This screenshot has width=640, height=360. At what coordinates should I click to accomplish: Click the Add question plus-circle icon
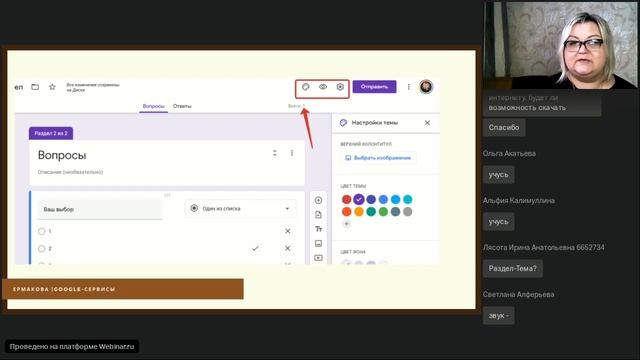click(318, 200)
